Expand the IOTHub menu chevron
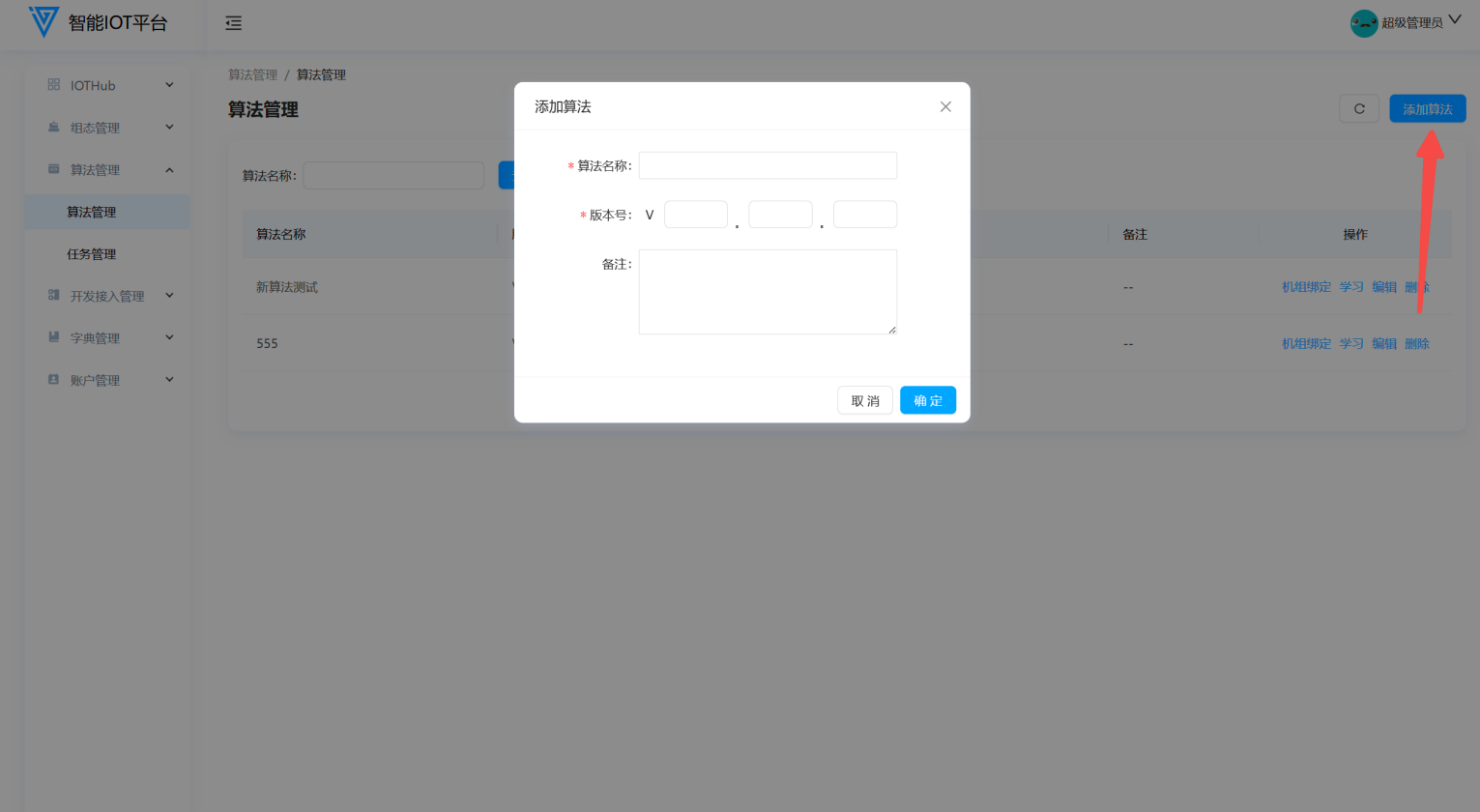 [x=169, y=85]
